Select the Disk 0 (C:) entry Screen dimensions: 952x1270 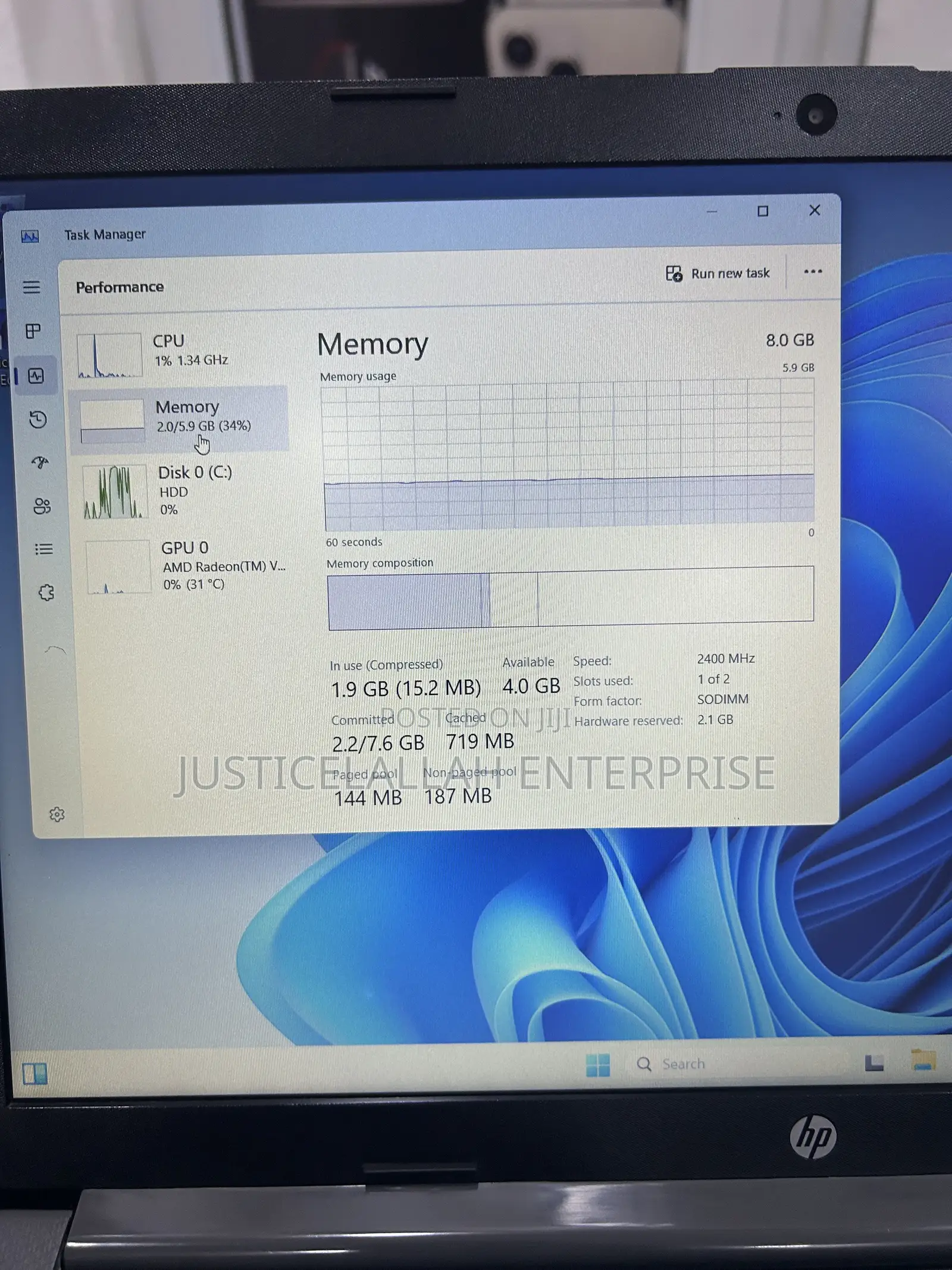(x=181, y=491)
